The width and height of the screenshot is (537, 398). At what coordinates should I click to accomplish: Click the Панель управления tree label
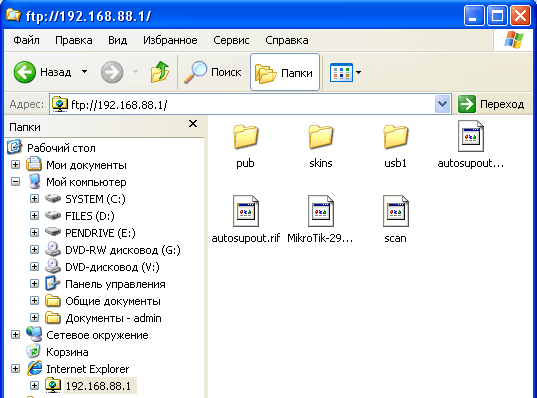pos(115,284)
